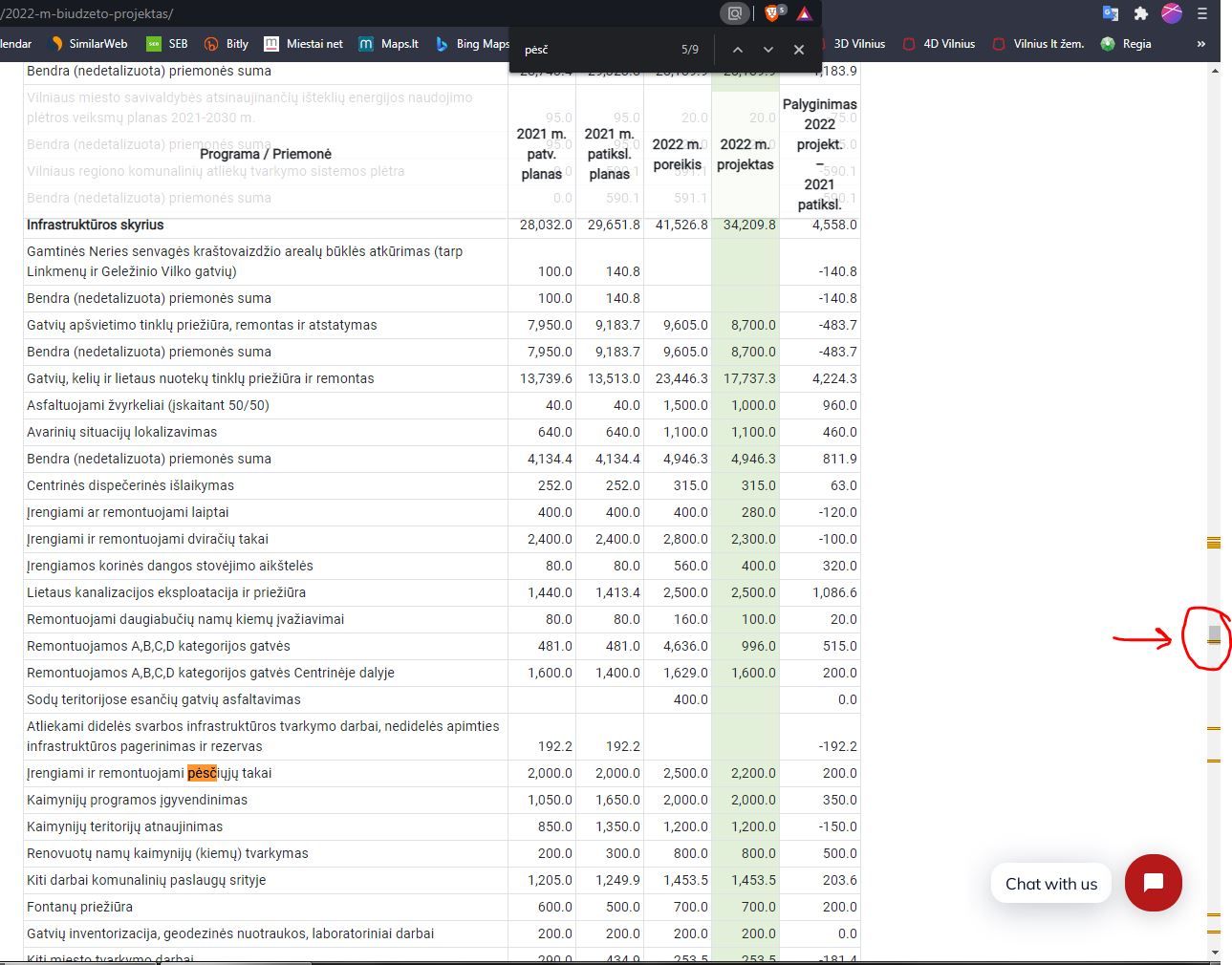Open the SimilarWeb bookmark
This screenshot has width=1232, height=965.
point(89,44)
